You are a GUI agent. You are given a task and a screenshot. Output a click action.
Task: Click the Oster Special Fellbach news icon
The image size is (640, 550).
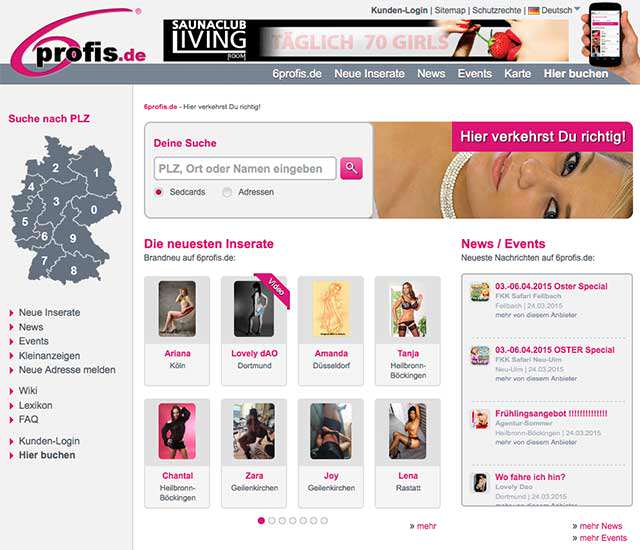480,292
